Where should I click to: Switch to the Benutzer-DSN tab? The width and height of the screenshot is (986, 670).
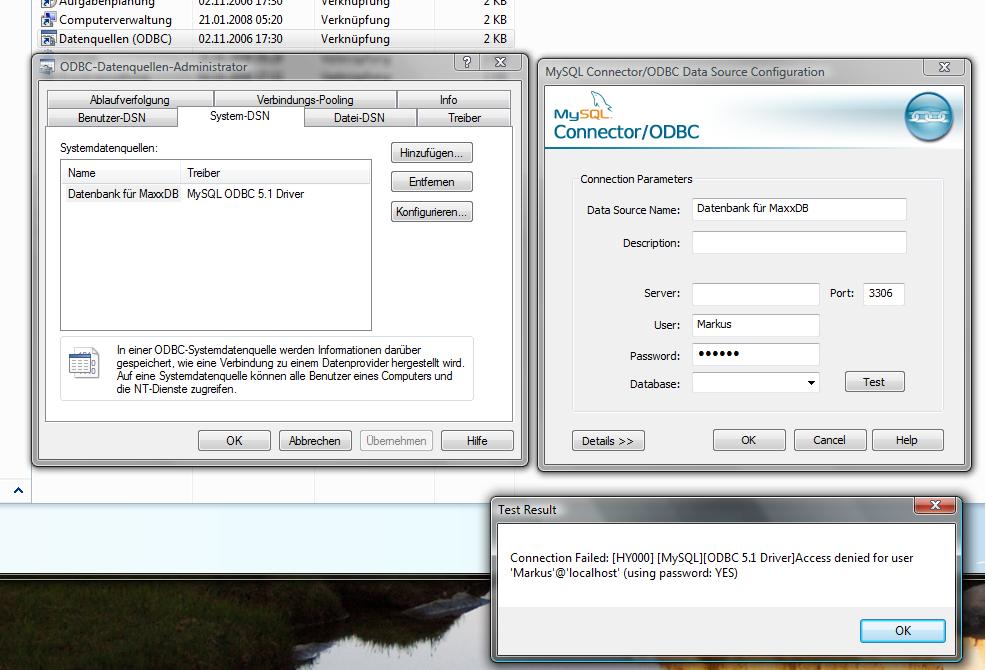pyautogui.click(x=112, y=118)
